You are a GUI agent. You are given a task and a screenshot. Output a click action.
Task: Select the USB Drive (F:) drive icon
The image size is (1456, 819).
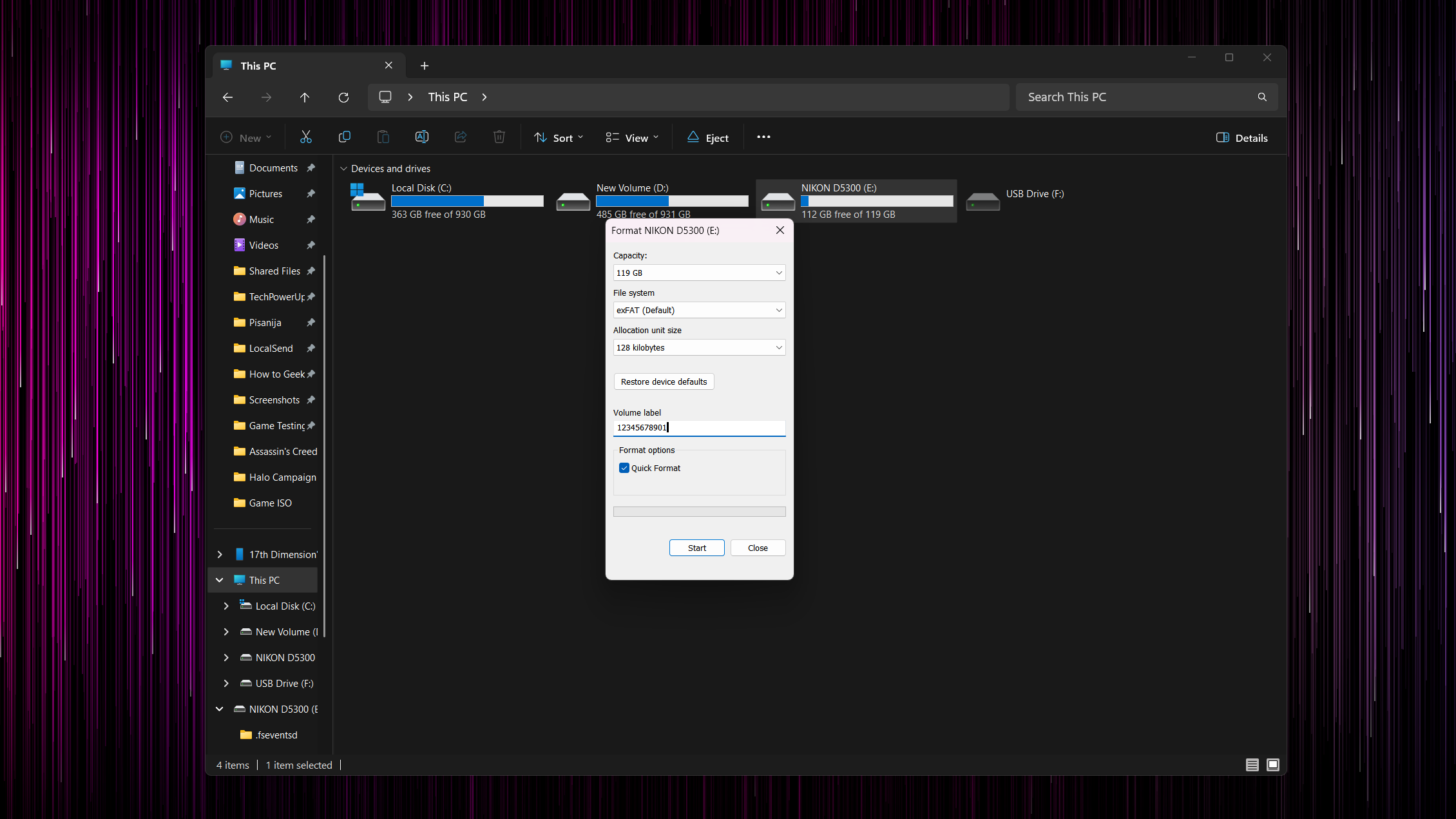[x=982, y=202]
